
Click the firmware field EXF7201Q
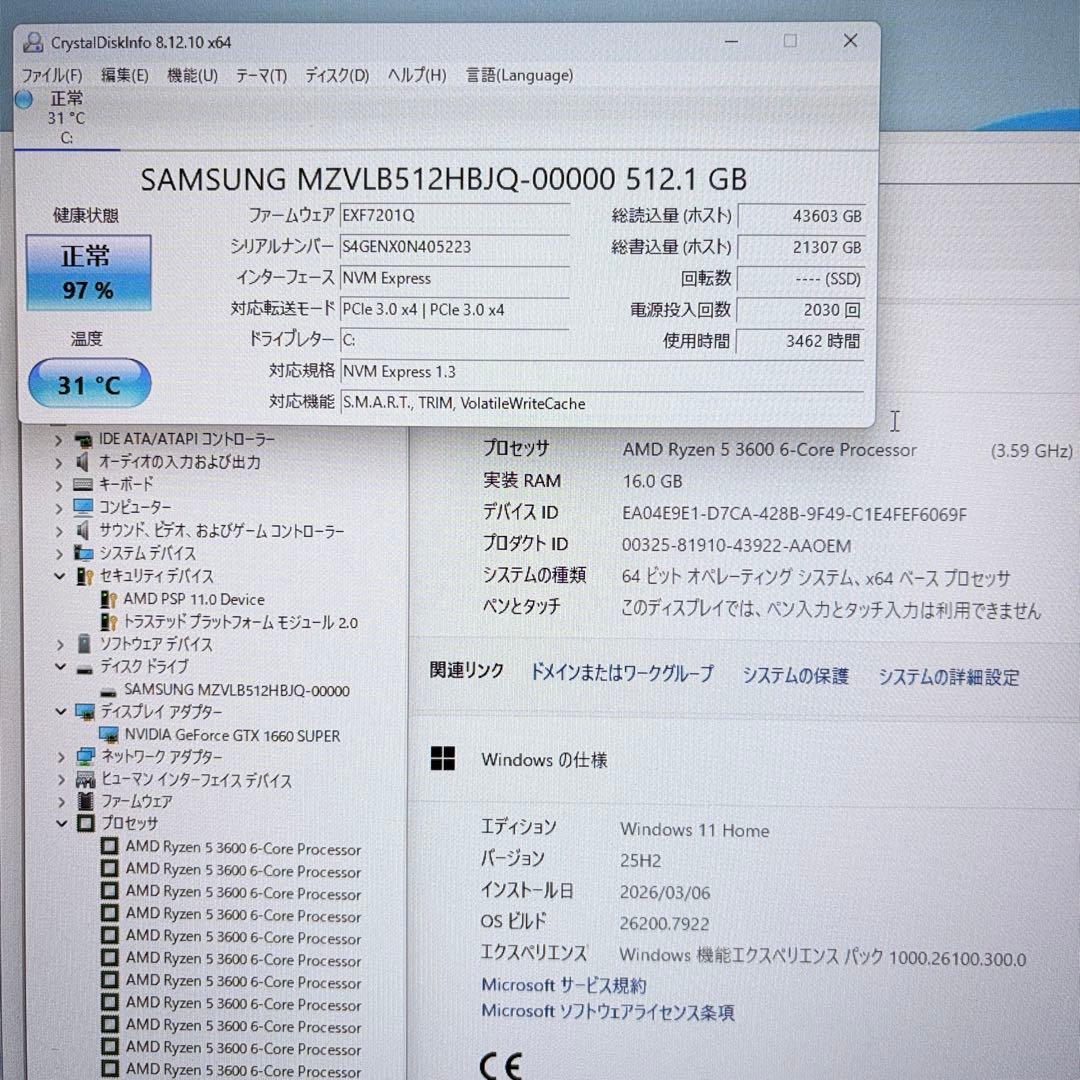pyautogui.click(x=455, y=216)
